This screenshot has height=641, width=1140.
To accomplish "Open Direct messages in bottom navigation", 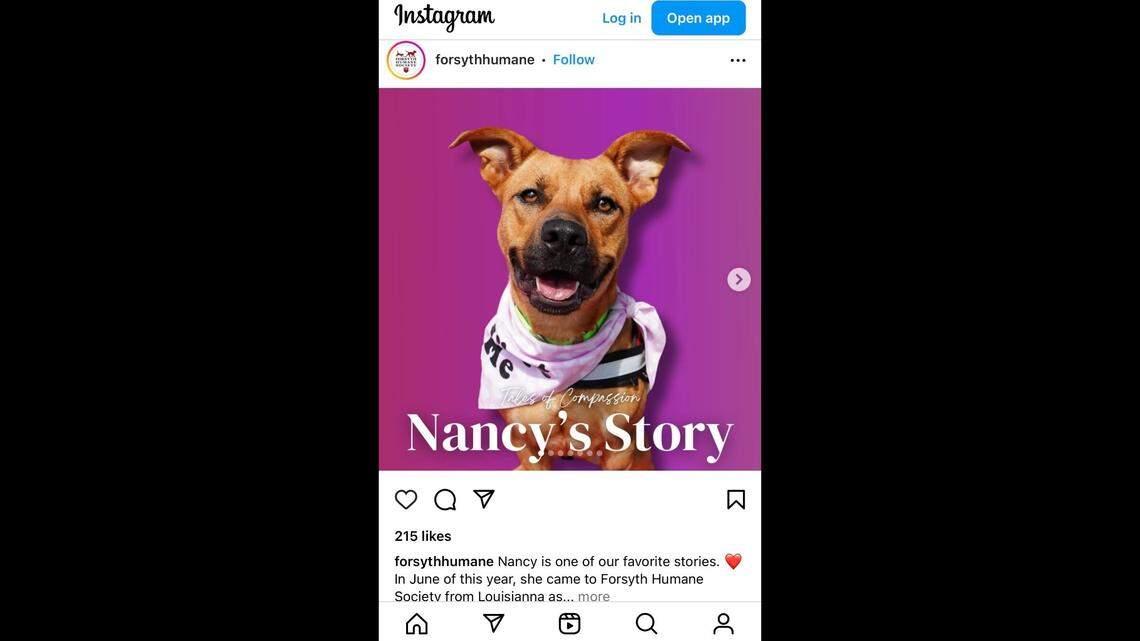I will click(494, 623).
